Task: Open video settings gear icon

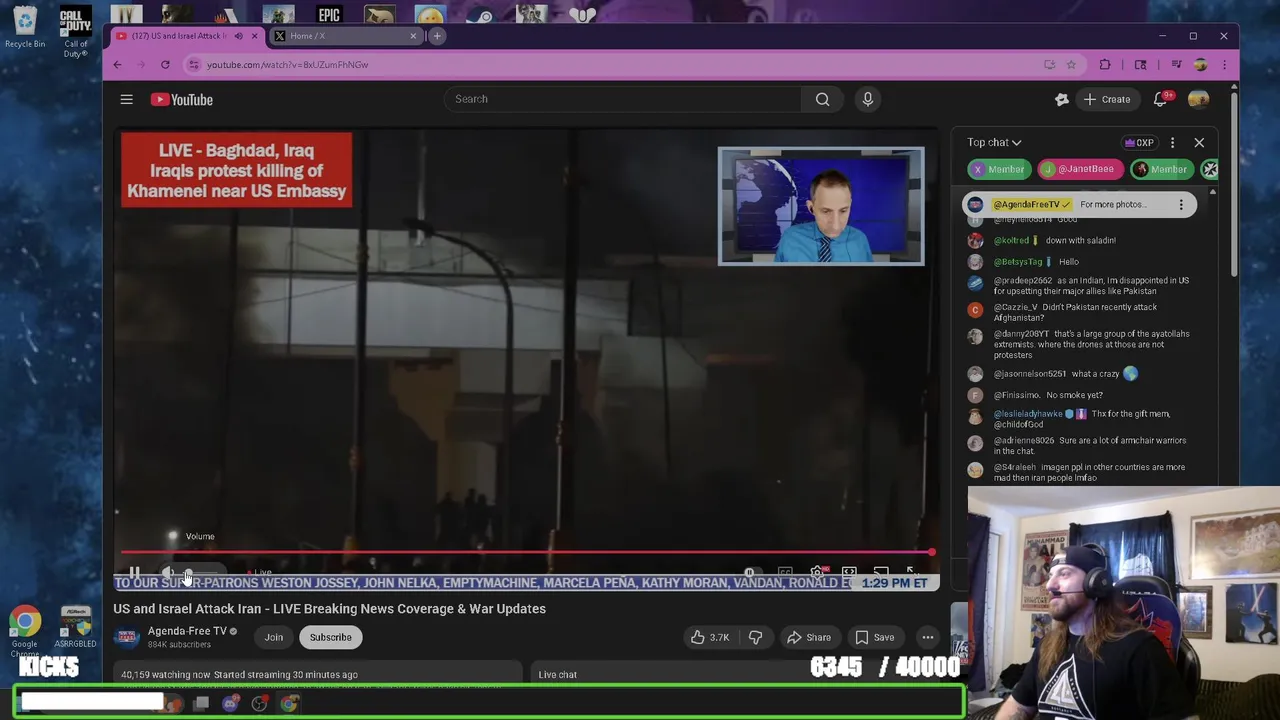Action: click(x=817, y=573)
